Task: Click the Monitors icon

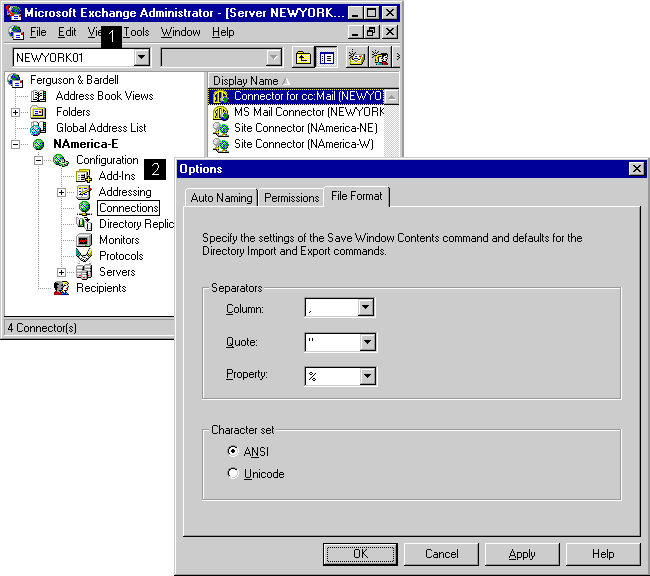Action: (x=84, y=240)
